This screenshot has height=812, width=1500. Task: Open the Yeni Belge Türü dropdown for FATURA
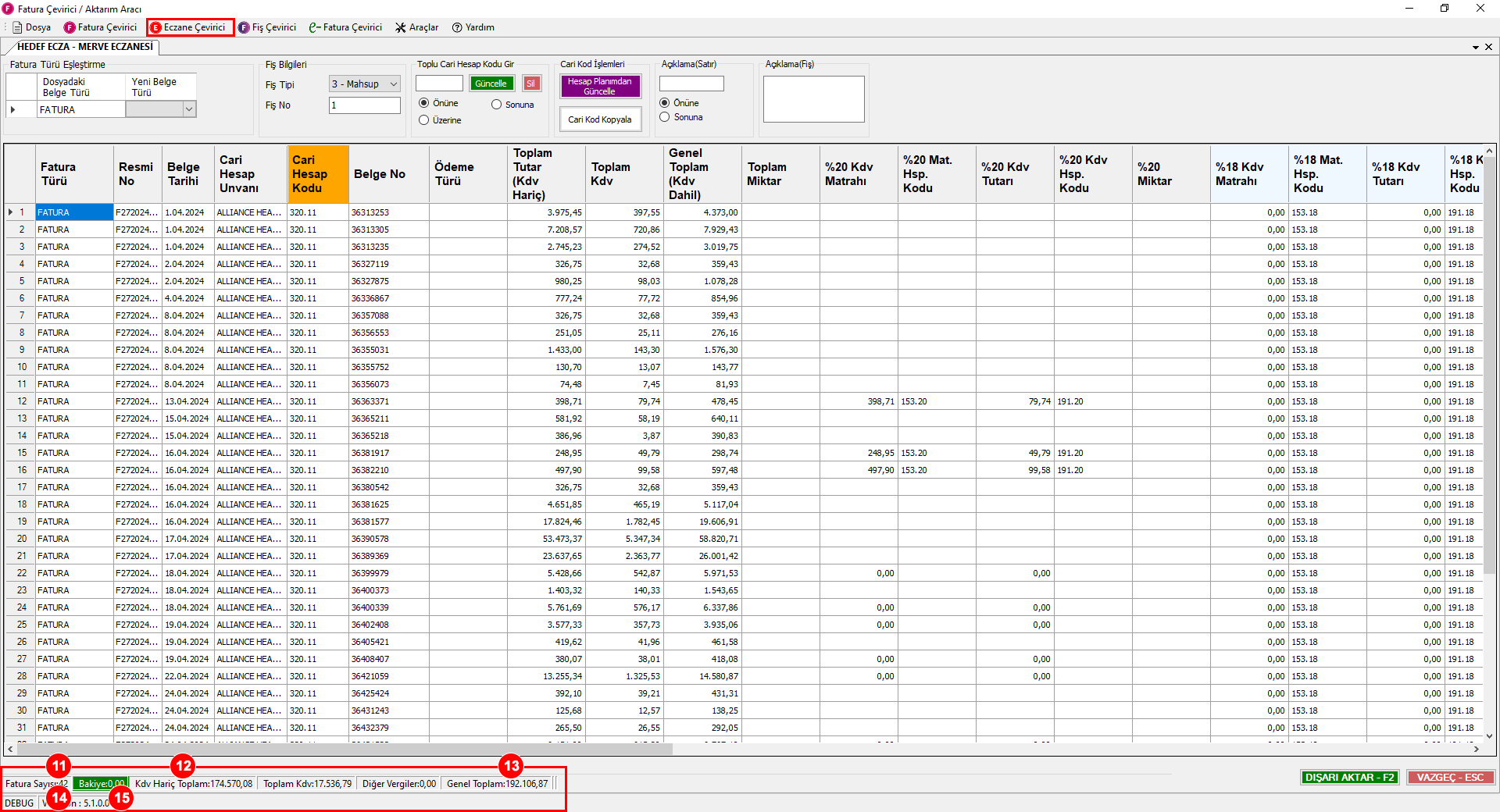(188, 110)
